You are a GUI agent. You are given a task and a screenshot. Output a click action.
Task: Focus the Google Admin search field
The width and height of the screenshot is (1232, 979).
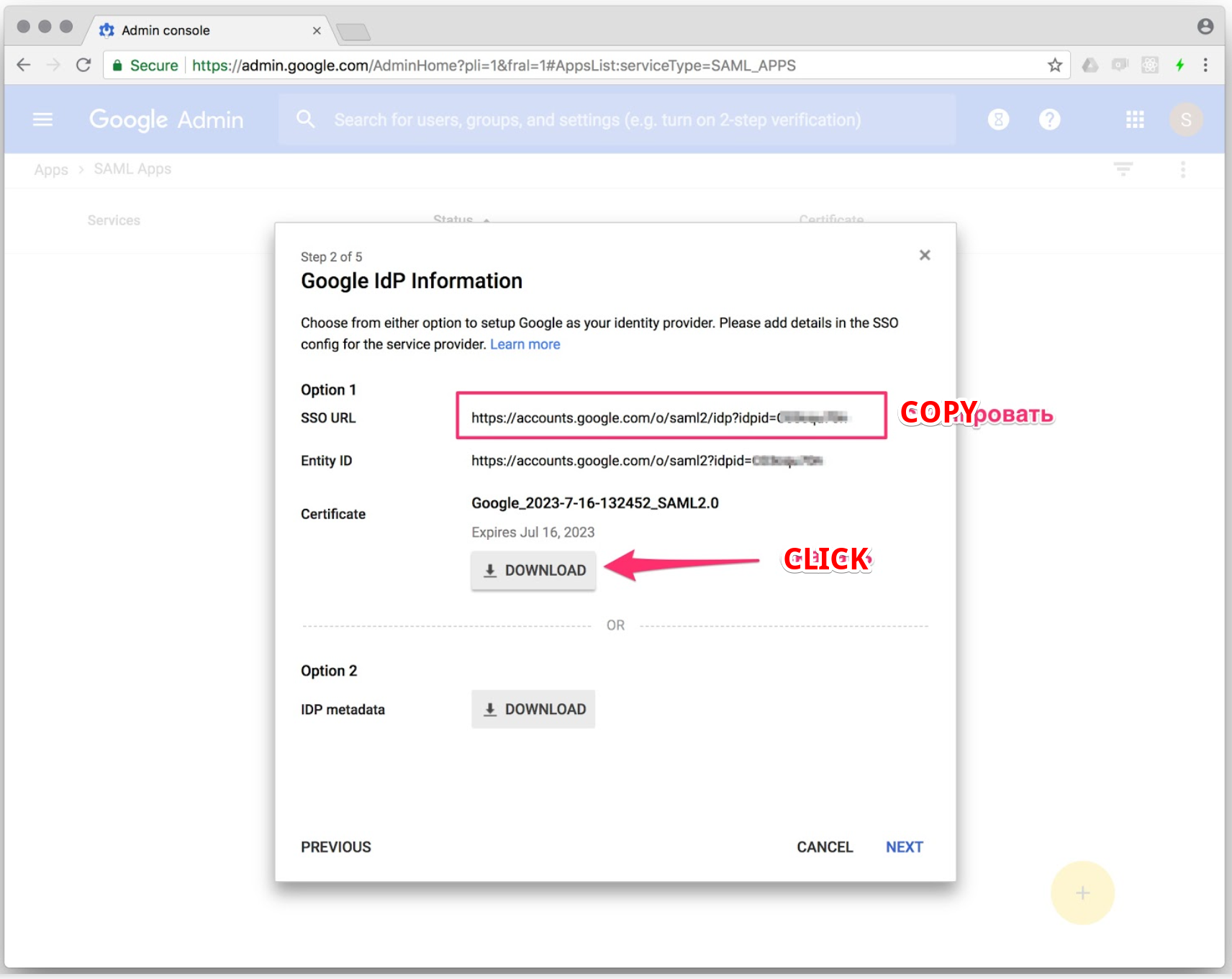point(617,119)
